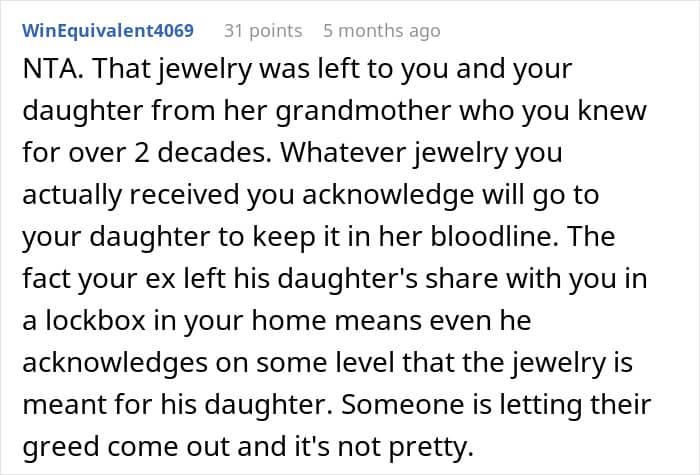Open the "5 months ago" timestamp permalink
The image size is (700, 475).
coord(381,31)
